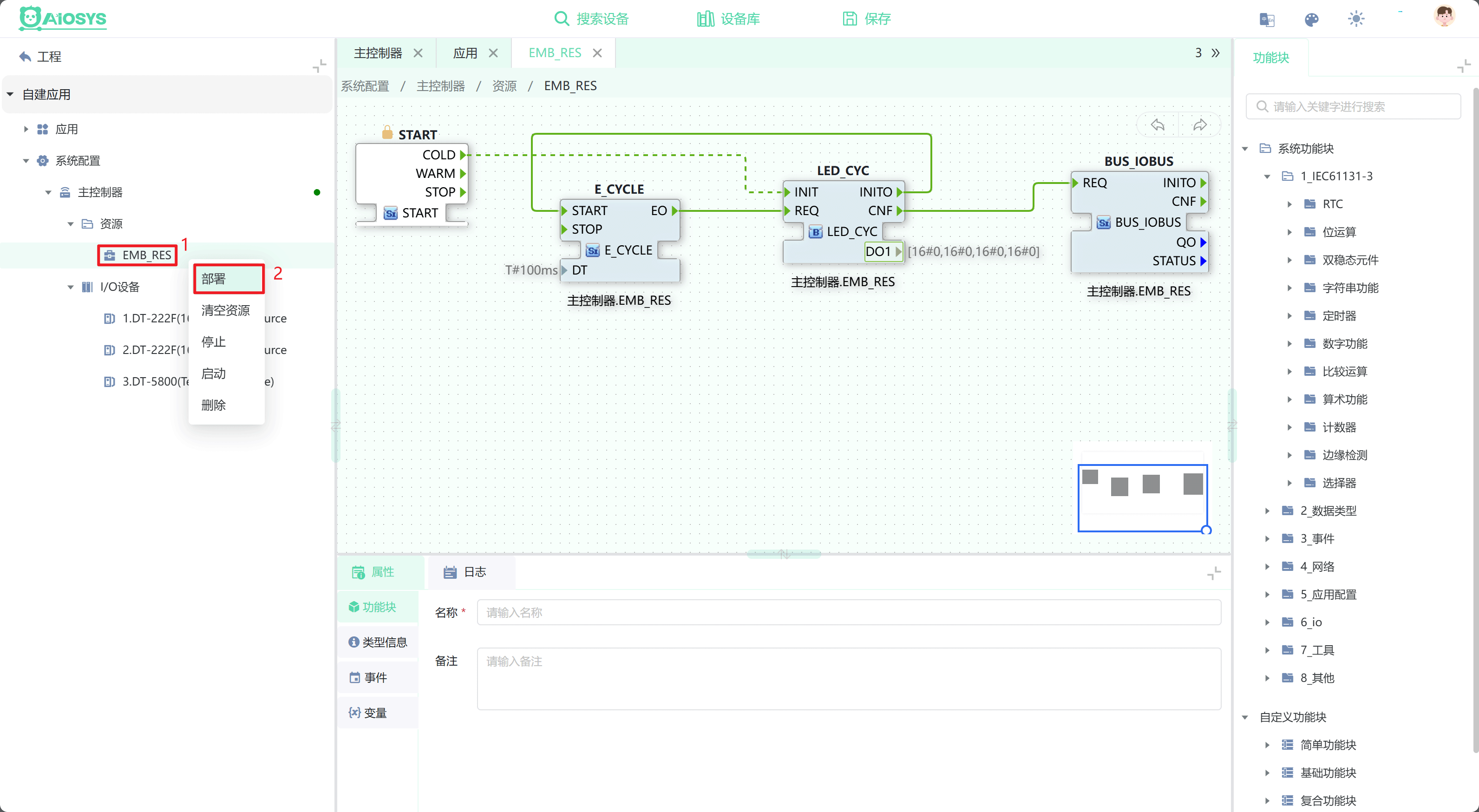1479x812 pixels.
Task: Open the 设备库 device library
Action: pos(728,19)
